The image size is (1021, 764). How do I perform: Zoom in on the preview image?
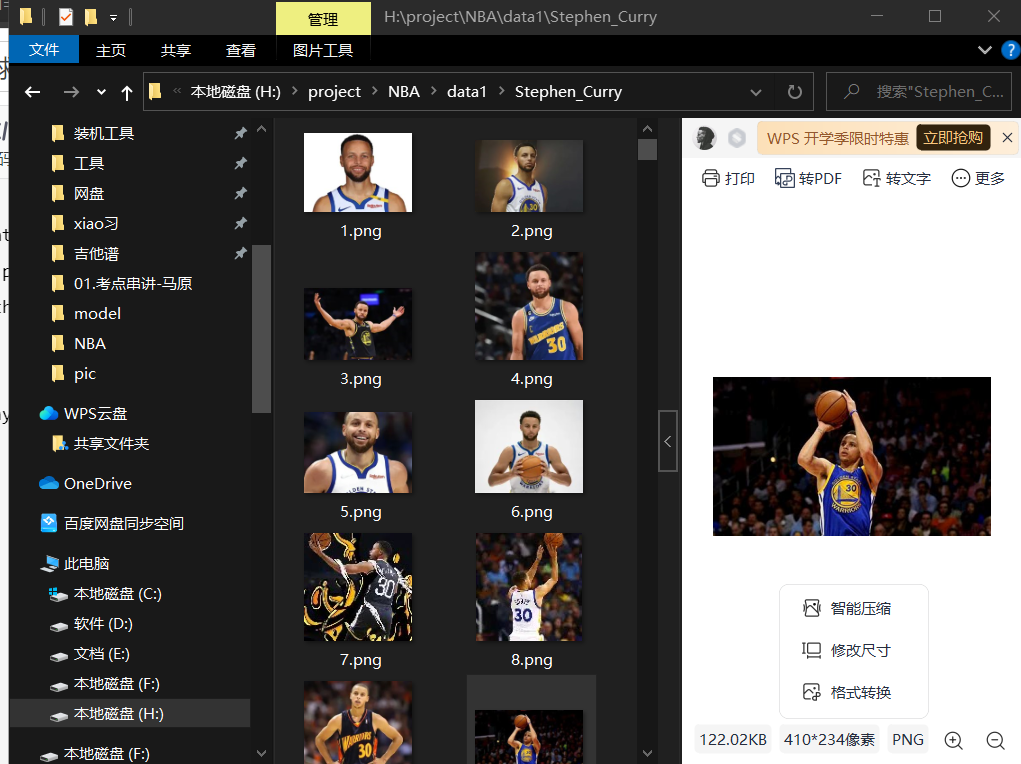[x=953, y=740]
